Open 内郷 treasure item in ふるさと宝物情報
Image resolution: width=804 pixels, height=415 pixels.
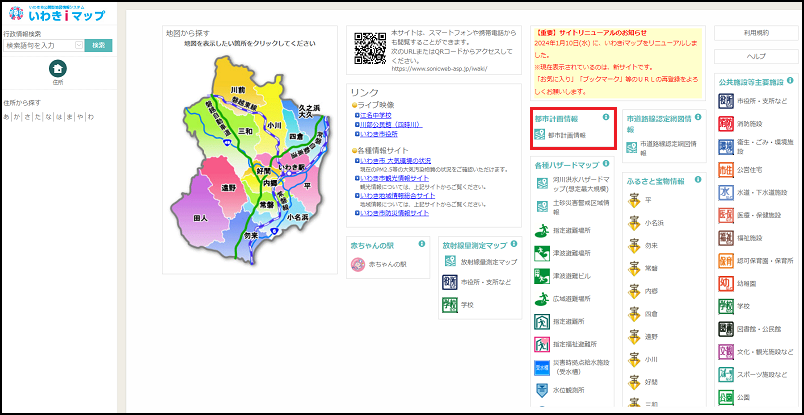click(x=634, y=290)
